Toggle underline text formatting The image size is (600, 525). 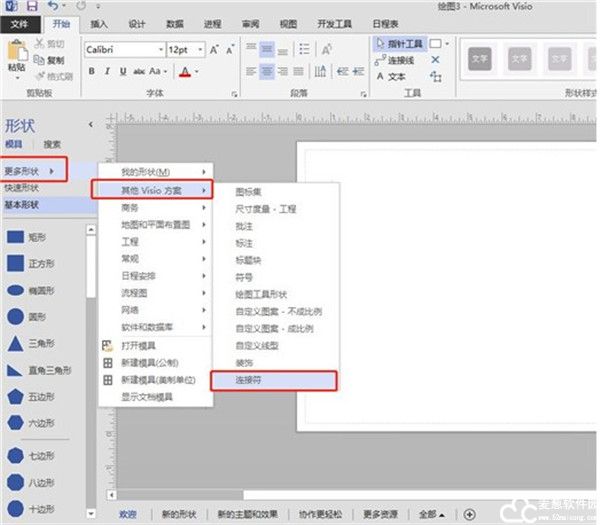[x=122, y=72]
